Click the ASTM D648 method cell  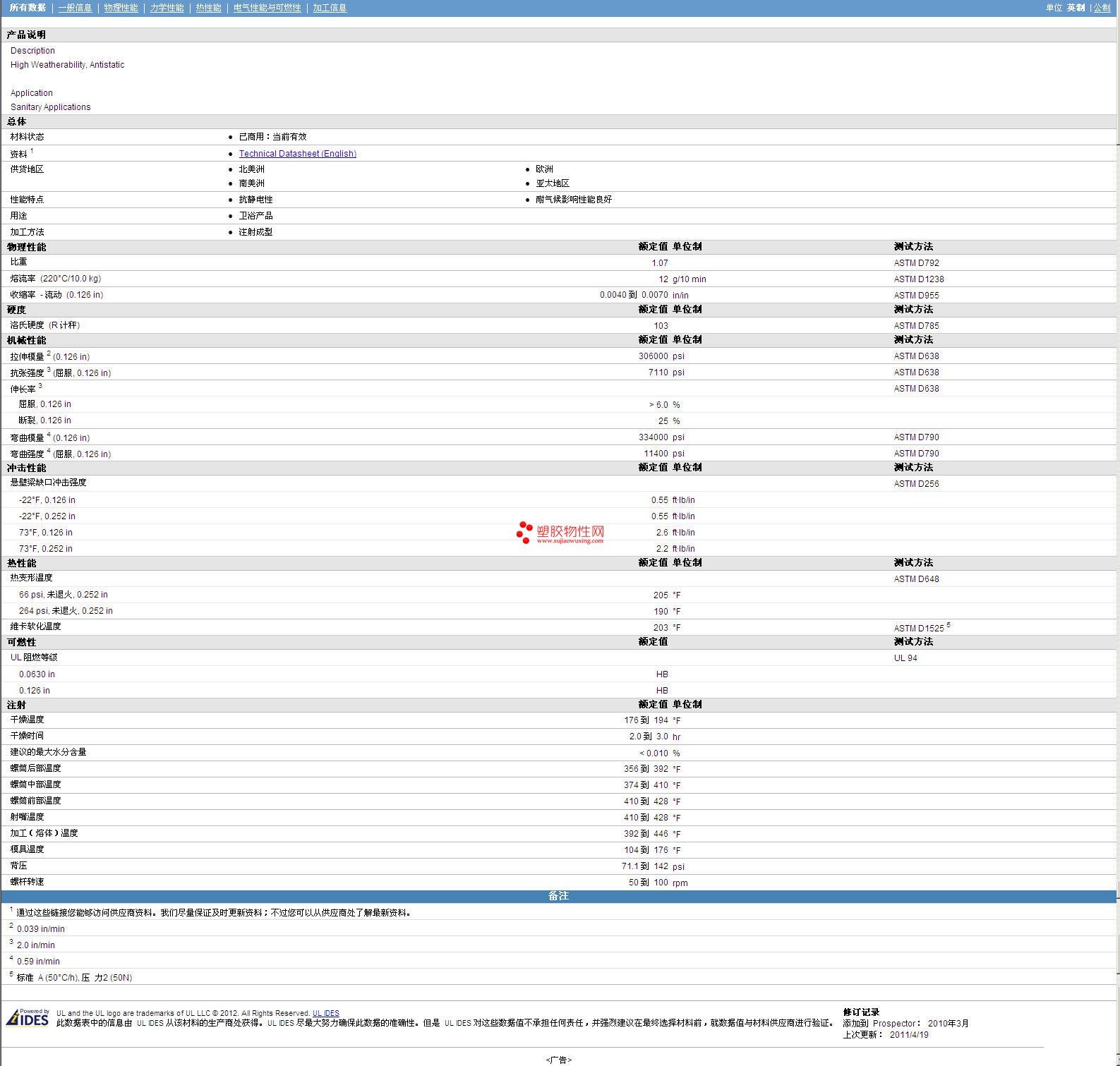click(916, 579)
